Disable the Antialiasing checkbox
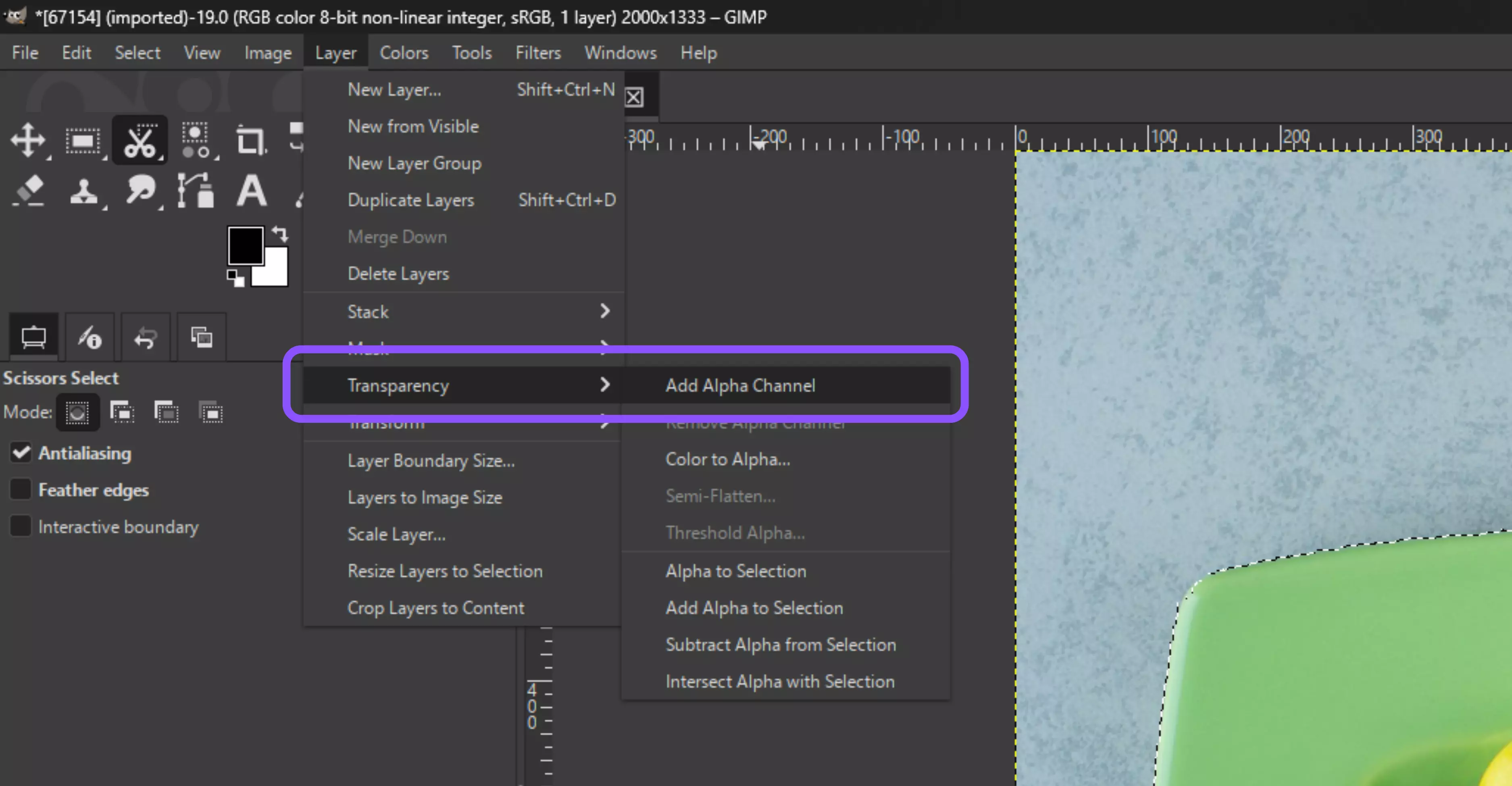The image size is (1512, 786). pyautogui.click(x=21, y=452)
